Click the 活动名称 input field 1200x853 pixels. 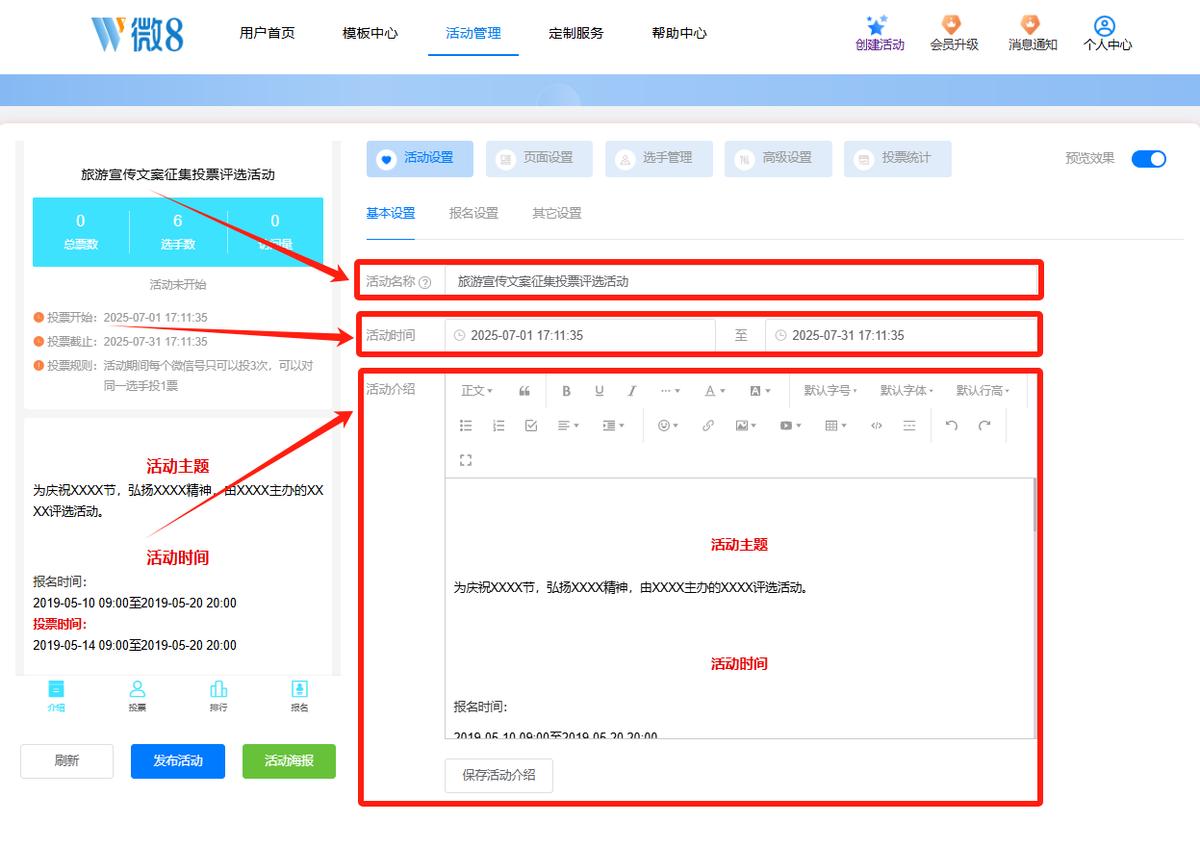(x=740, y=282)
